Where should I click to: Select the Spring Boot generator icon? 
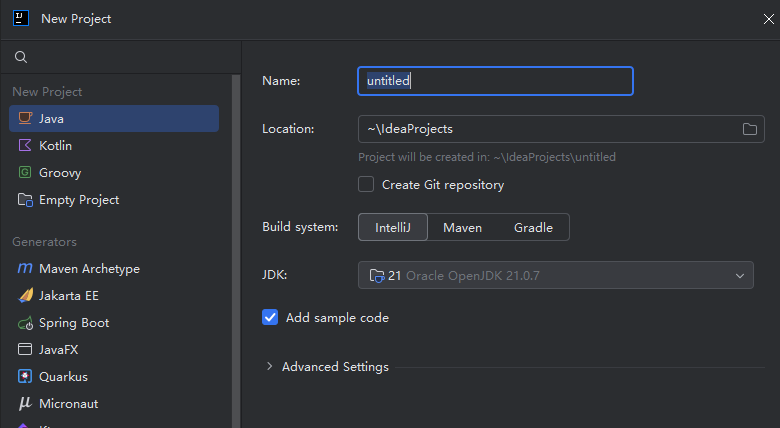click(x=25, y=323)
